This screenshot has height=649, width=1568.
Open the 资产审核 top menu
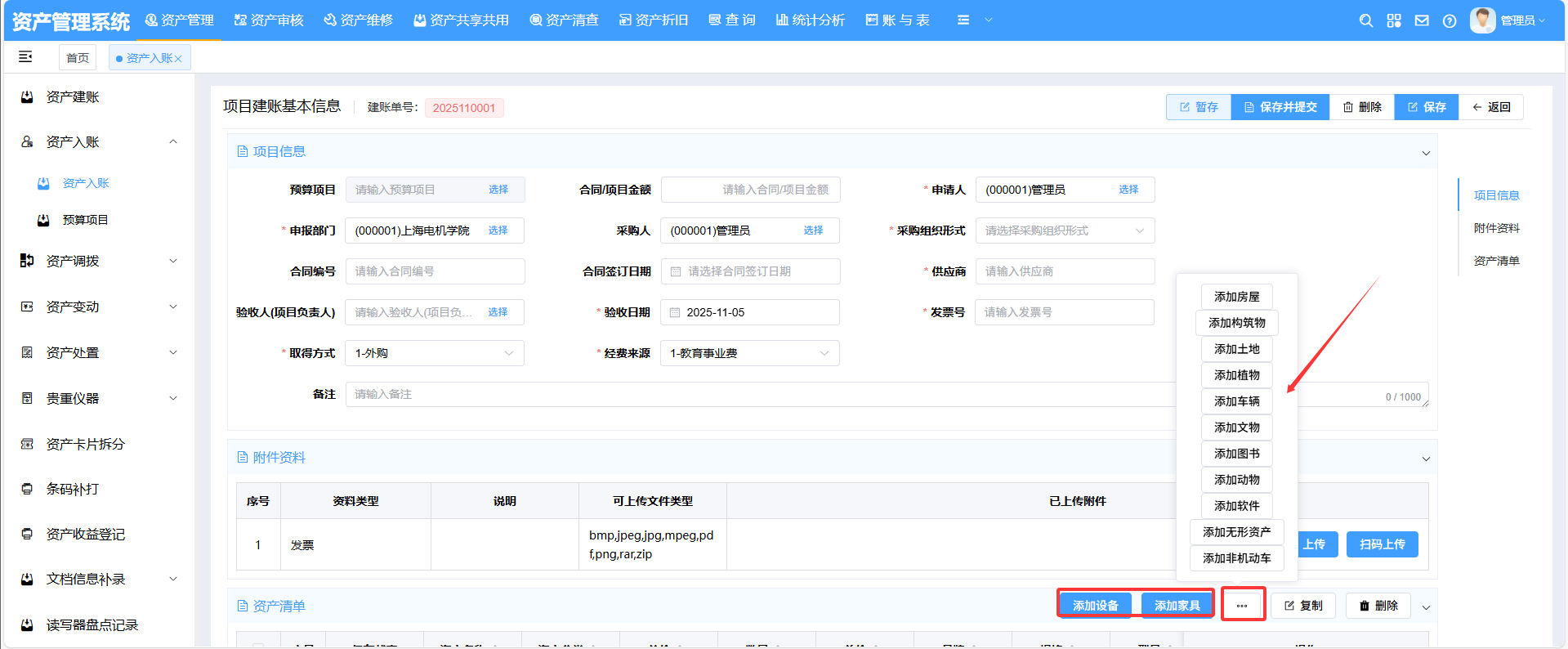269,20
